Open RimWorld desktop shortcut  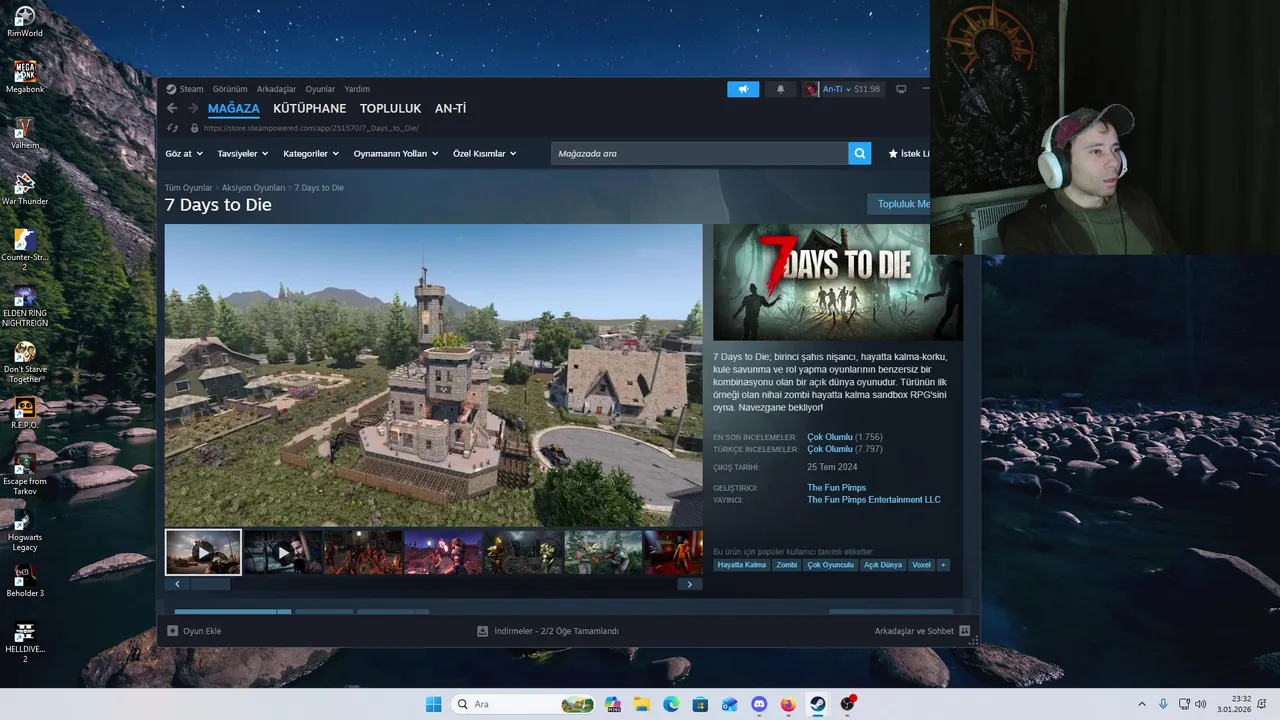[25, 21]
